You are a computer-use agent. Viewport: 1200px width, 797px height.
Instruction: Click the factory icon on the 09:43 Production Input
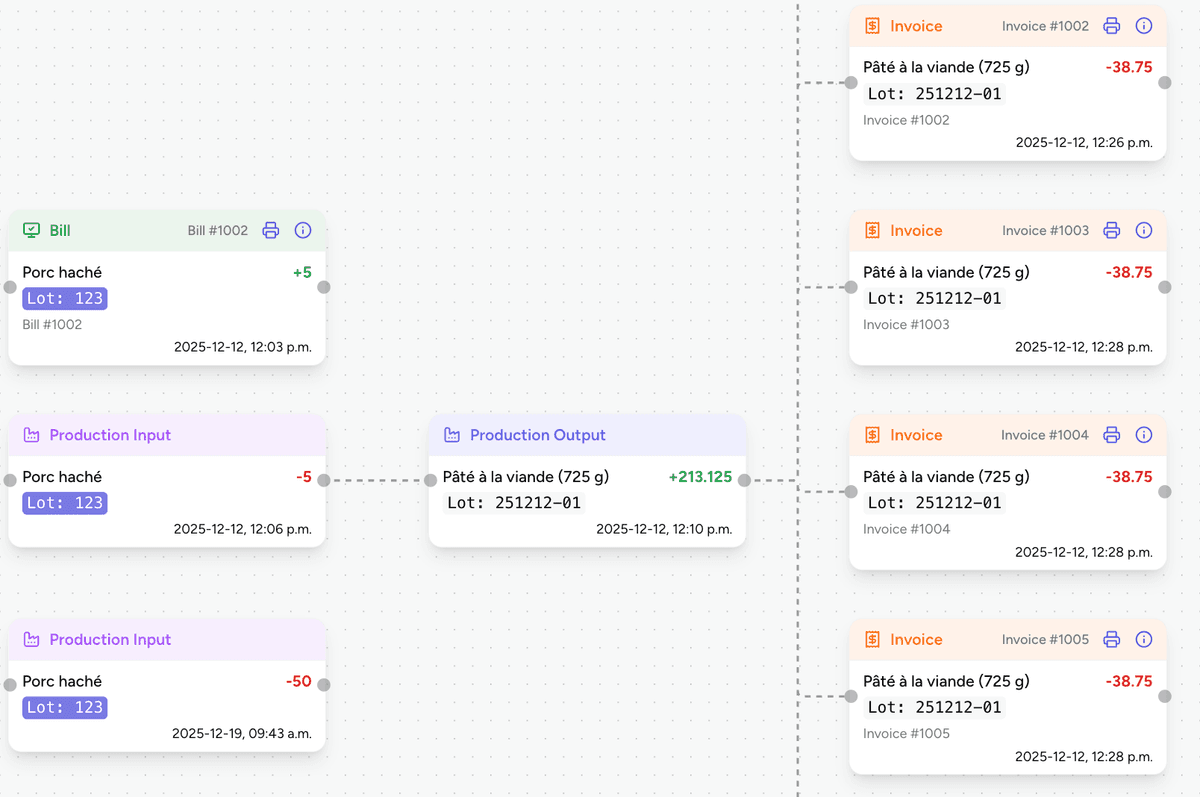(x=31, y=639)
